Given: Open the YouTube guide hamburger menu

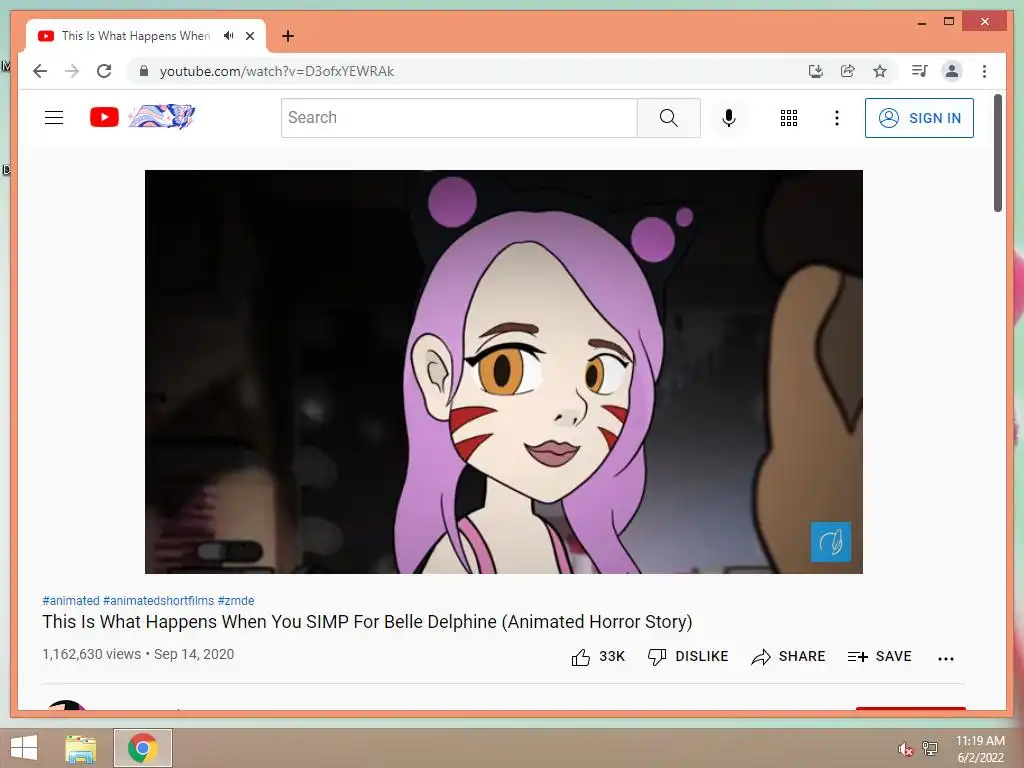Looking at the screenshot, I should pyautogui.click(x=54, y=118).
